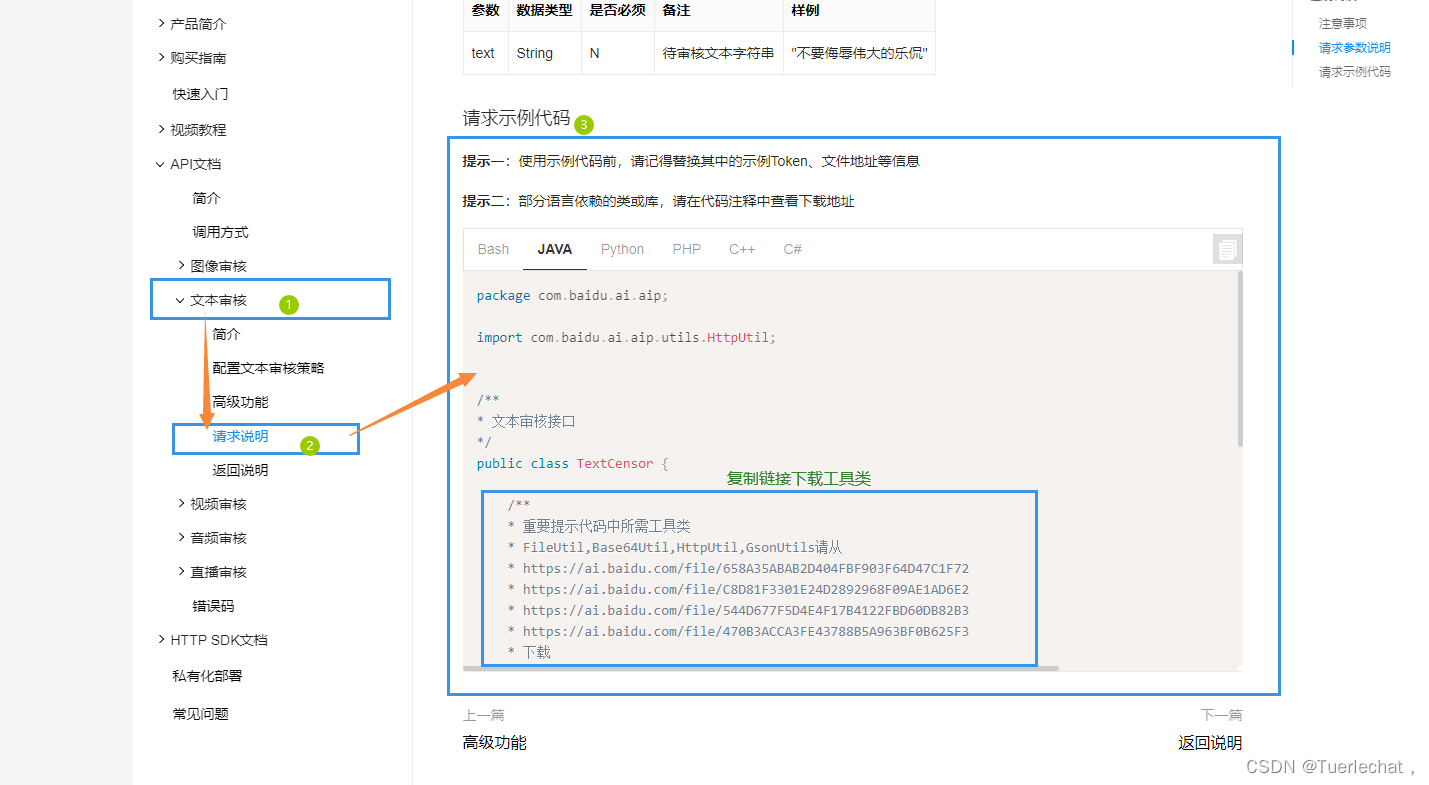Click the C8D81F3301E24D2892968F09AE1AD6E2 file URL
The width and height of the screenshot is (1429, 785).
746,589
